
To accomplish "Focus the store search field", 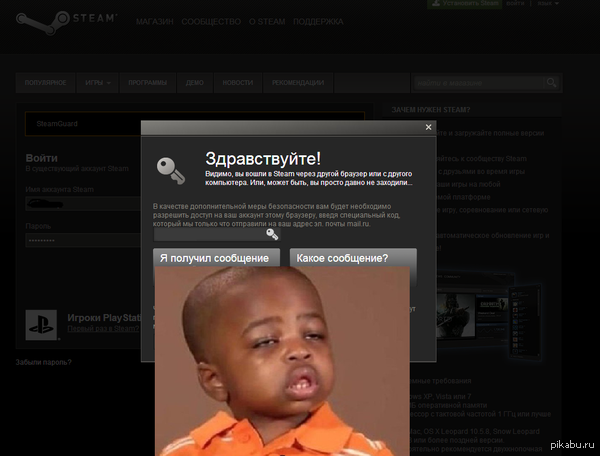I will coord(478,83).
